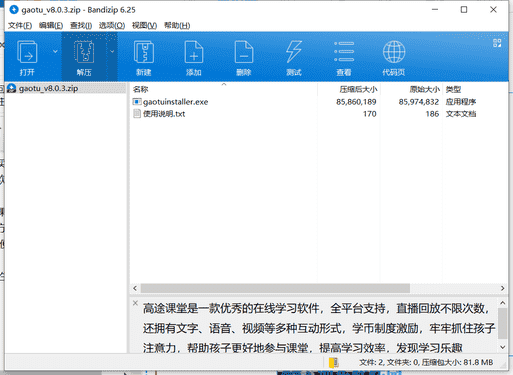Select the gaotuinstaller.exe file row
Screen dimensions: 513x375
(x=318, y=102)
